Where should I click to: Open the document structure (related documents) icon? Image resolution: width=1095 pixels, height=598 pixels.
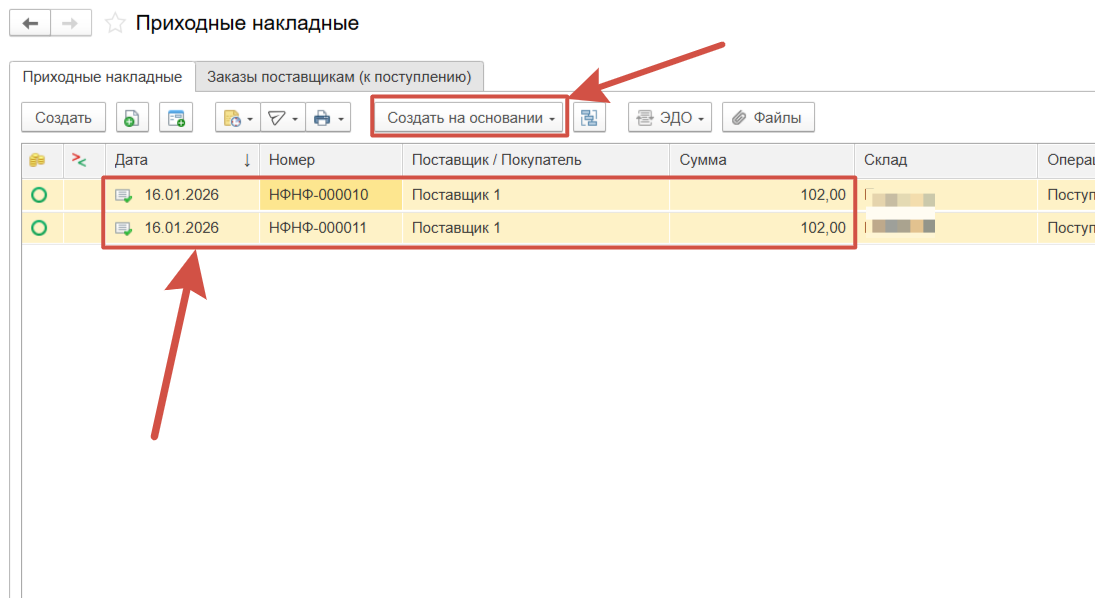pos(589,118)
